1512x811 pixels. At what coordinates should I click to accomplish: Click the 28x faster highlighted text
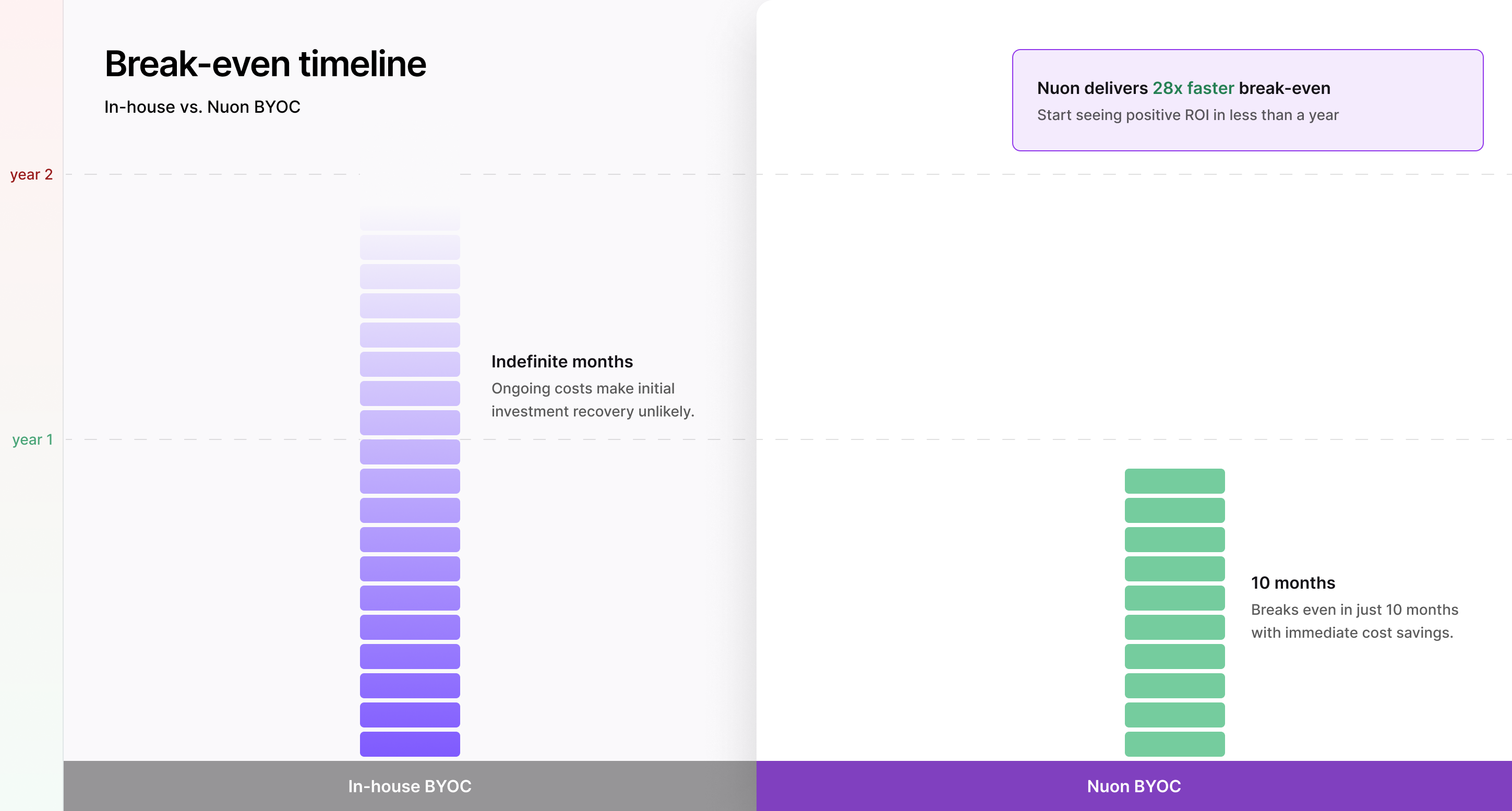[1193, 88]
